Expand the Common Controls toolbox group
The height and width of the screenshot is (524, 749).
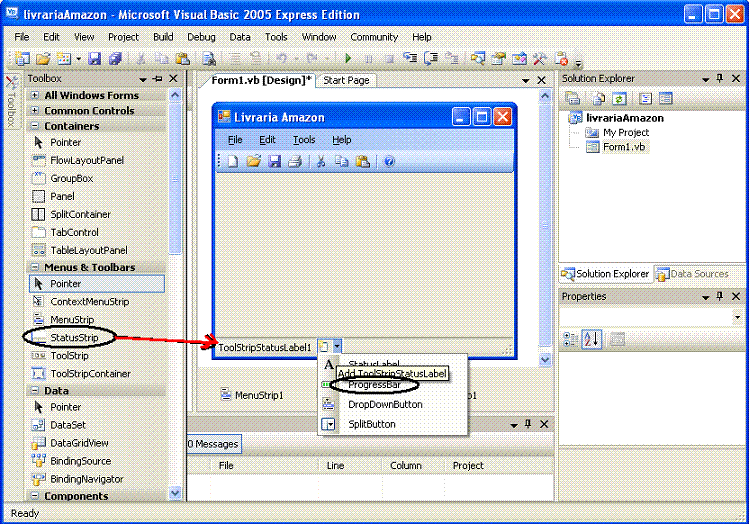pos(35,110)
